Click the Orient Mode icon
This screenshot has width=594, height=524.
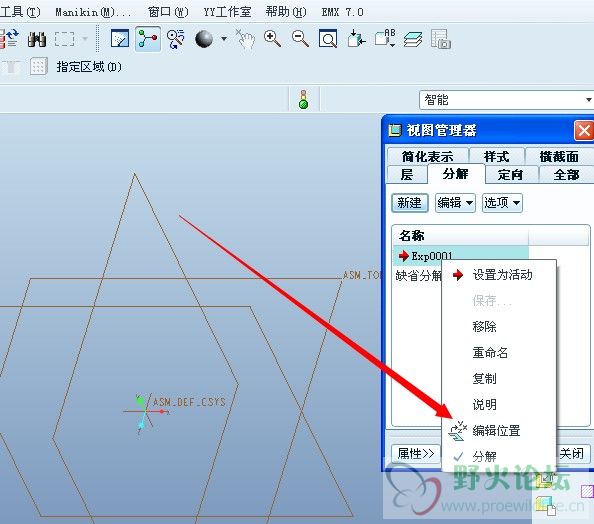coord(175,39)
